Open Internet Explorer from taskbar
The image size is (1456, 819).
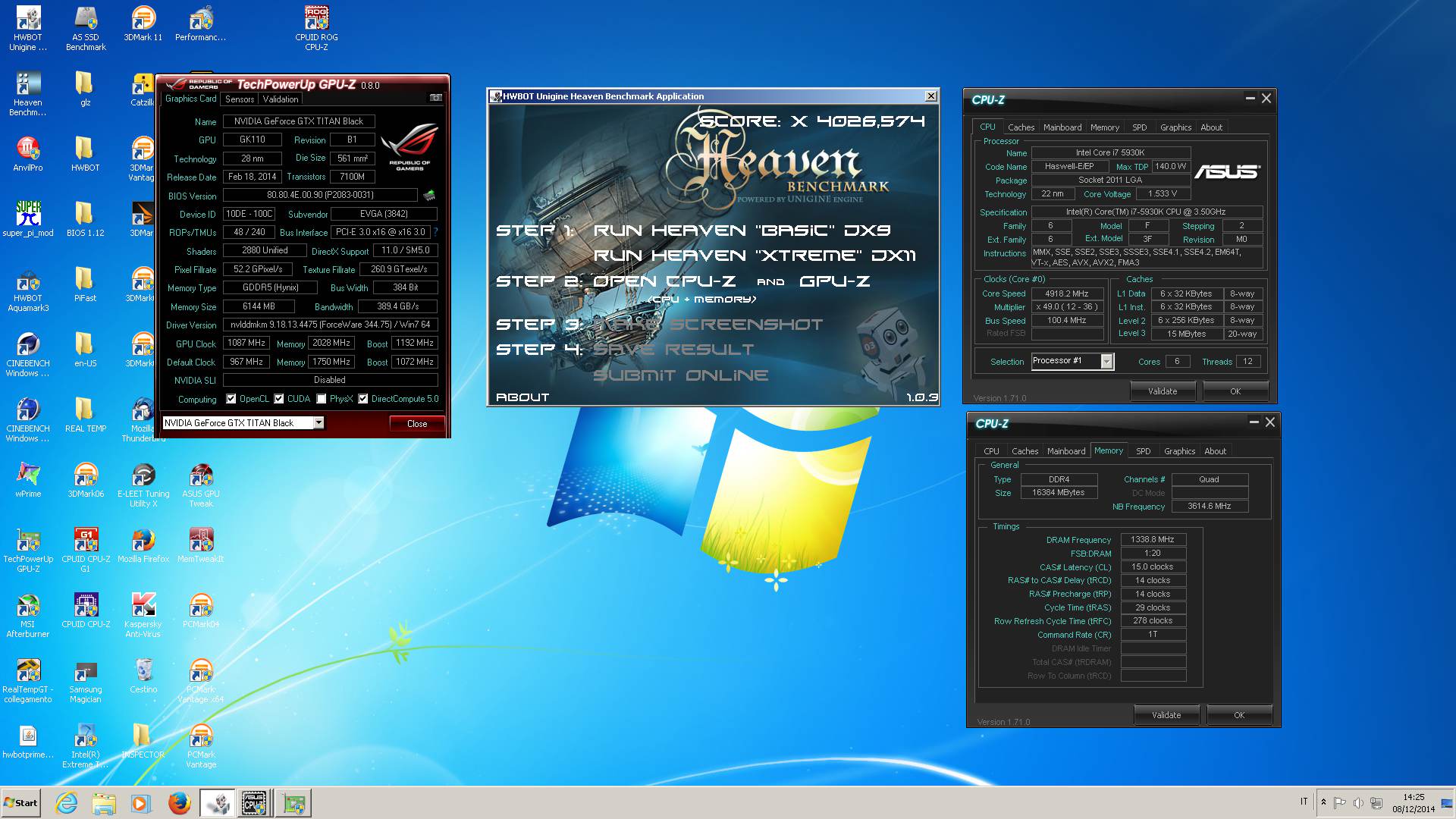click(67, 803)
